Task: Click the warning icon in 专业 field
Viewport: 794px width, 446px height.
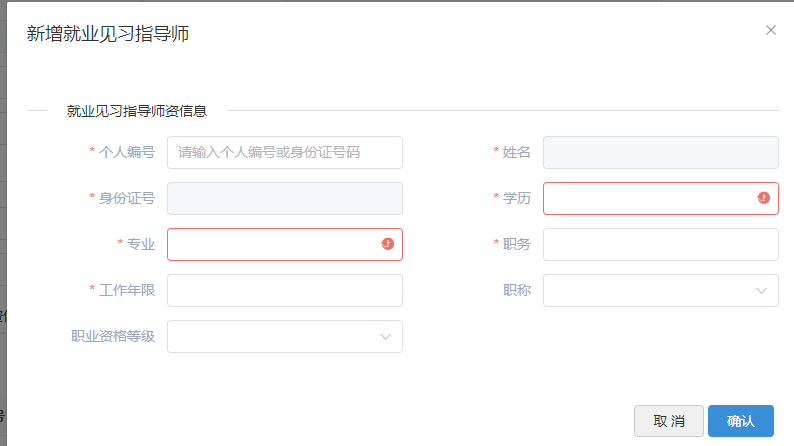Action: (388, 244)
